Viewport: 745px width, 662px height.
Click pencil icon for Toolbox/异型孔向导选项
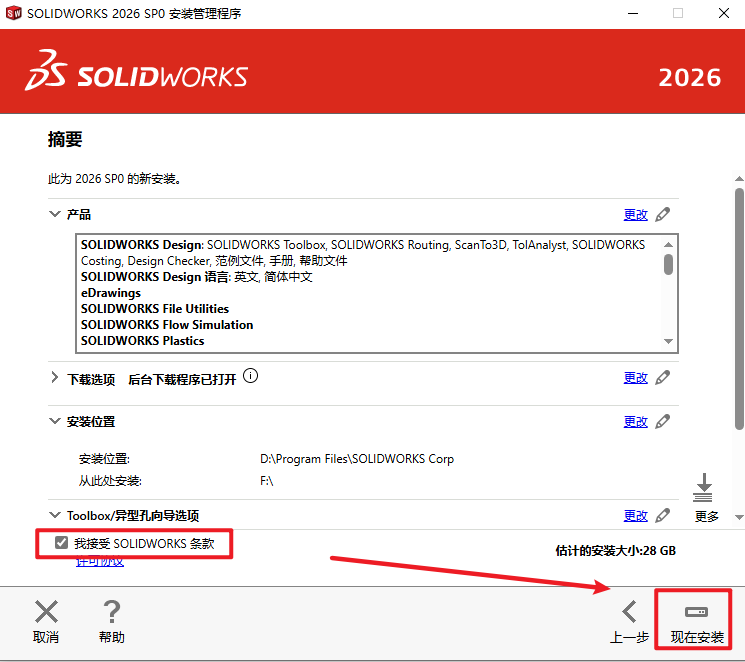pyautogui.click(x=663, y=515)
